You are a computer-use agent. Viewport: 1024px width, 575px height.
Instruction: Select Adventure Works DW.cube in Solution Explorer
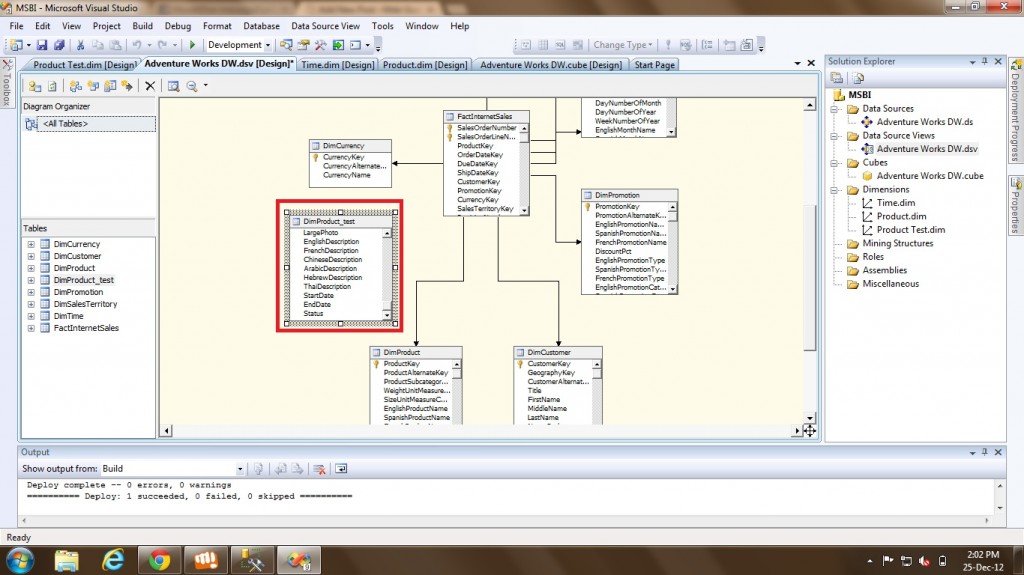[929, 176]
